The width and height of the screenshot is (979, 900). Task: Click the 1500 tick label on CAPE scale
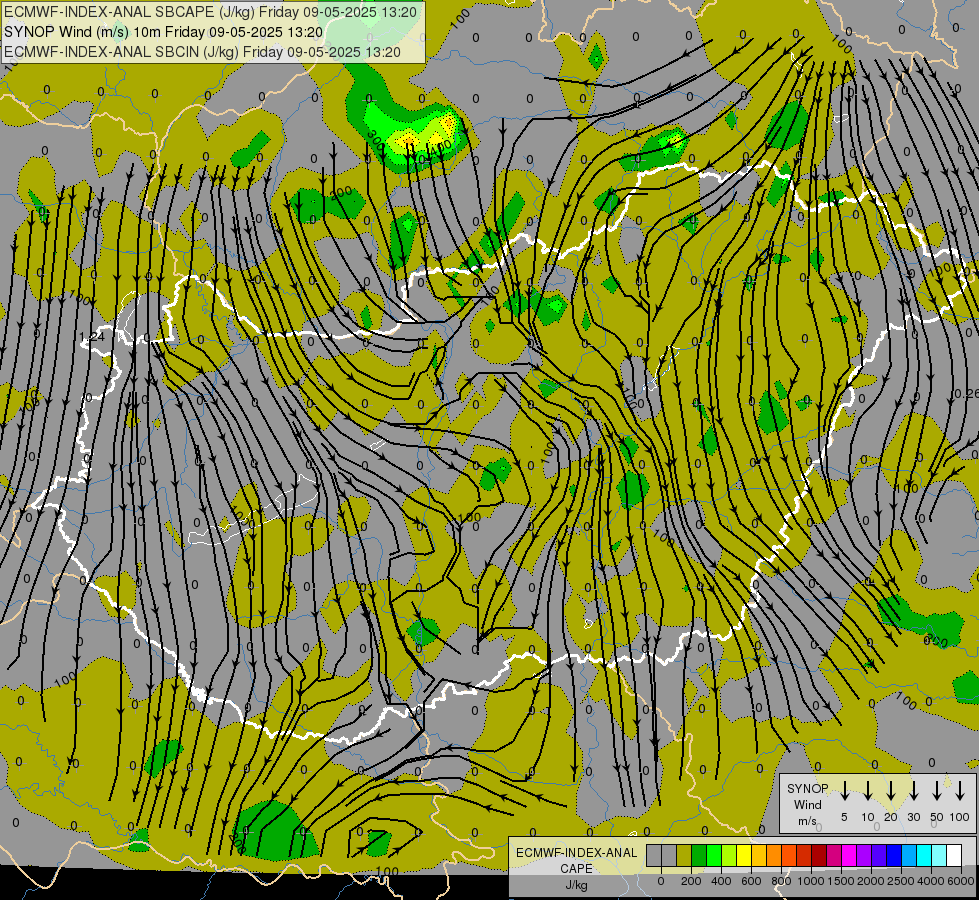841,881
